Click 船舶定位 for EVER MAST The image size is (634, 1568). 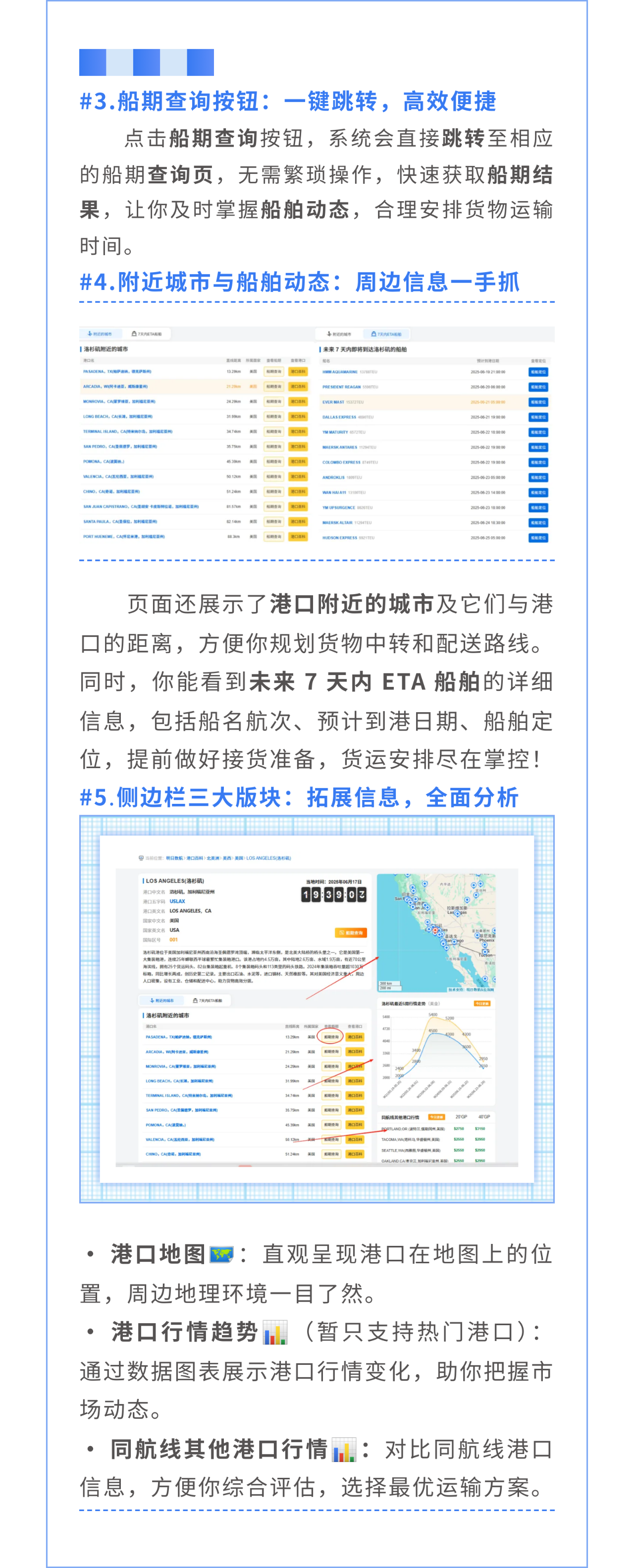coord(538,402)
